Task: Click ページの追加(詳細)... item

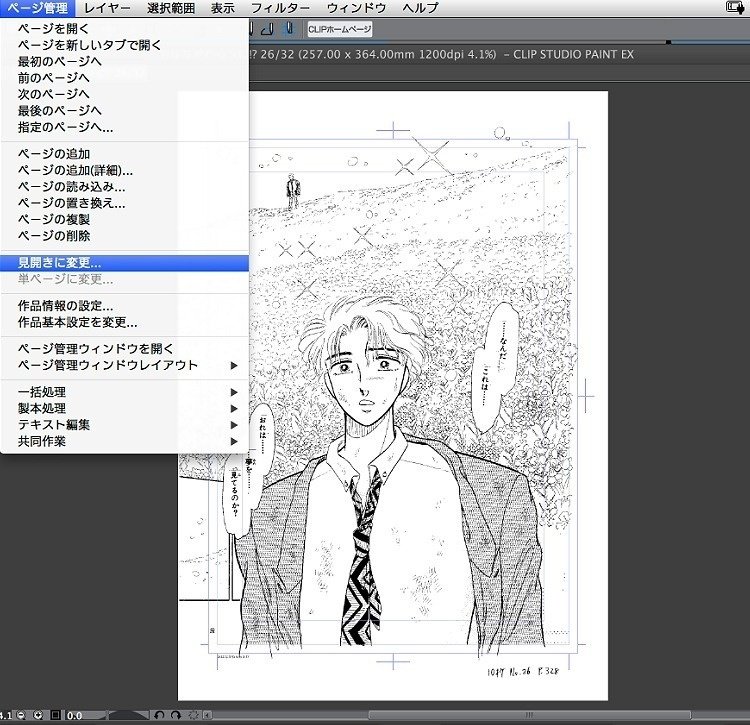Action: pos(124,170)
